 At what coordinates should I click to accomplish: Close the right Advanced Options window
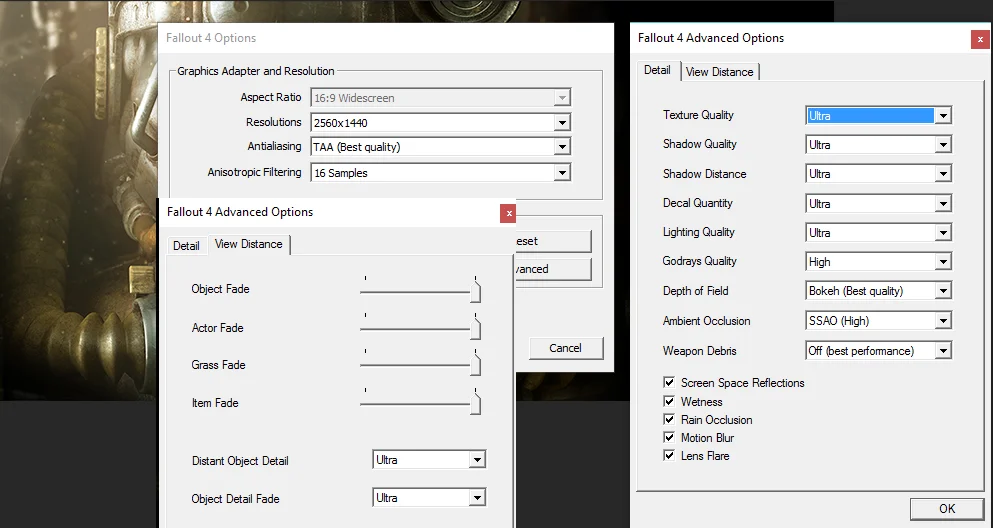[980, 39]
